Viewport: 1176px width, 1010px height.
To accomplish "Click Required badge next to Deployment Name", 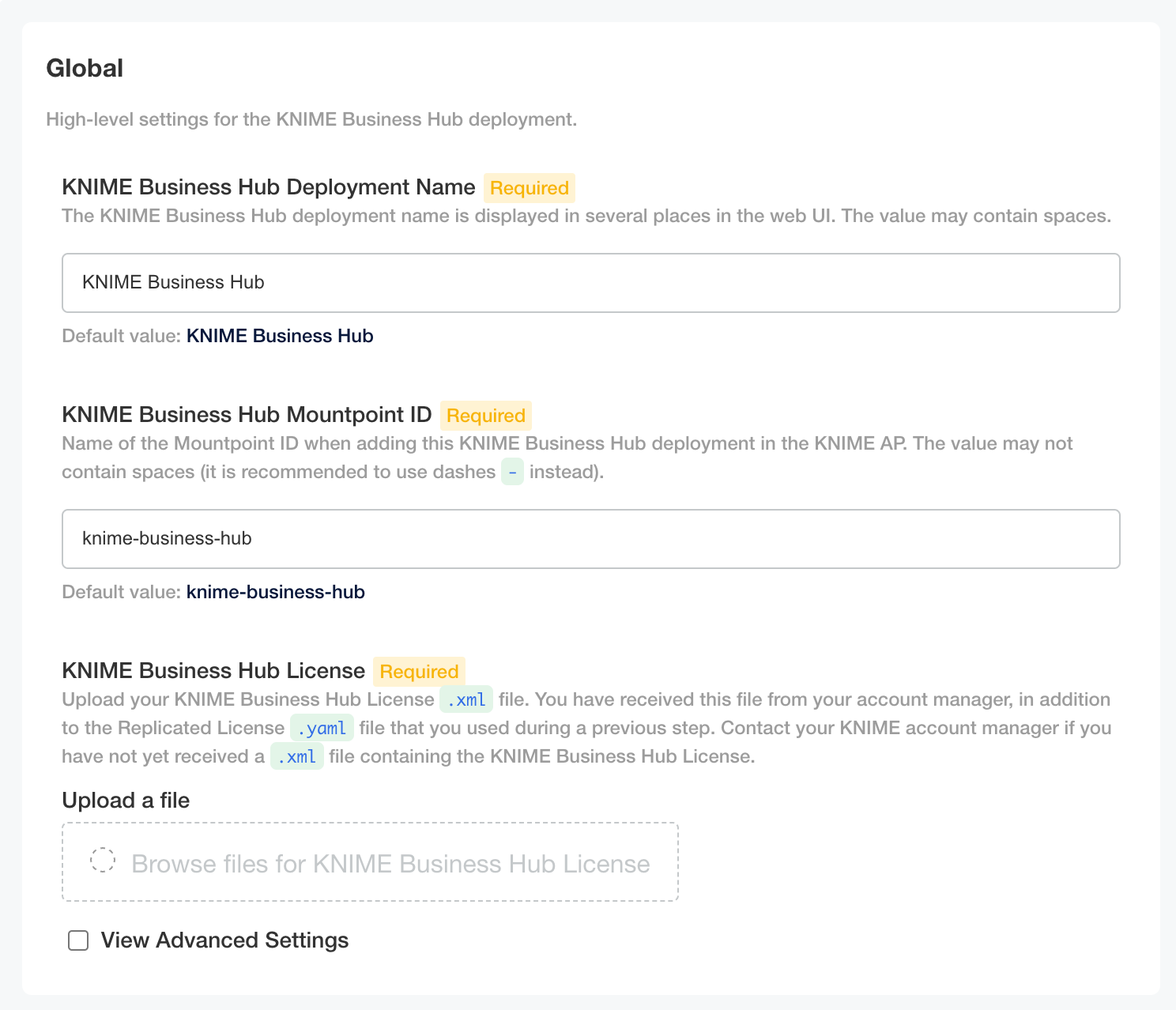I will click(x=529, y=188).
